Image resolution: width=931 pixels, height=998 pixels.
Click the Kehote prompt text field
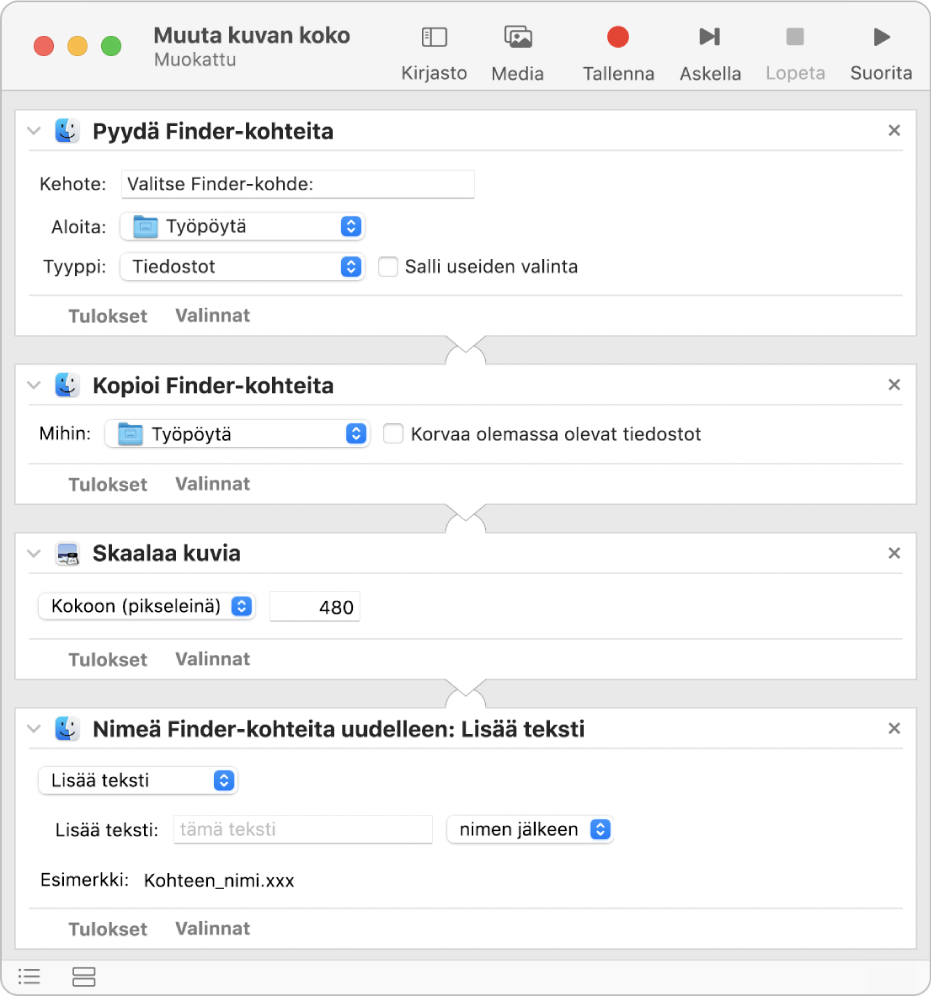297,184
